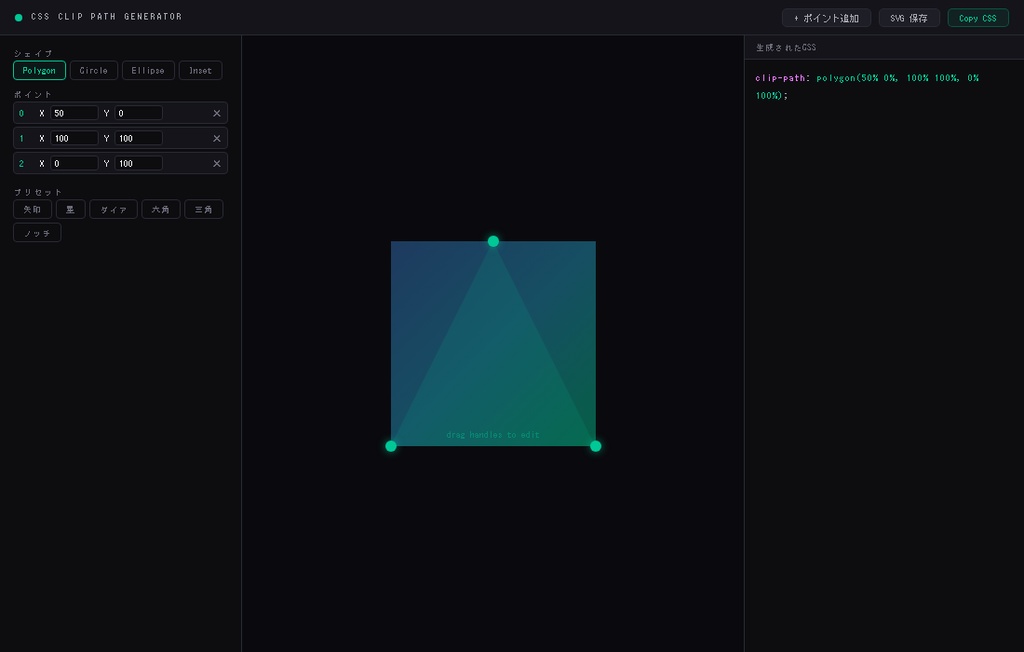Click the bottom-left polygon handle
This screenshot has height=652, width=1024.
click(x=391, y=446)
